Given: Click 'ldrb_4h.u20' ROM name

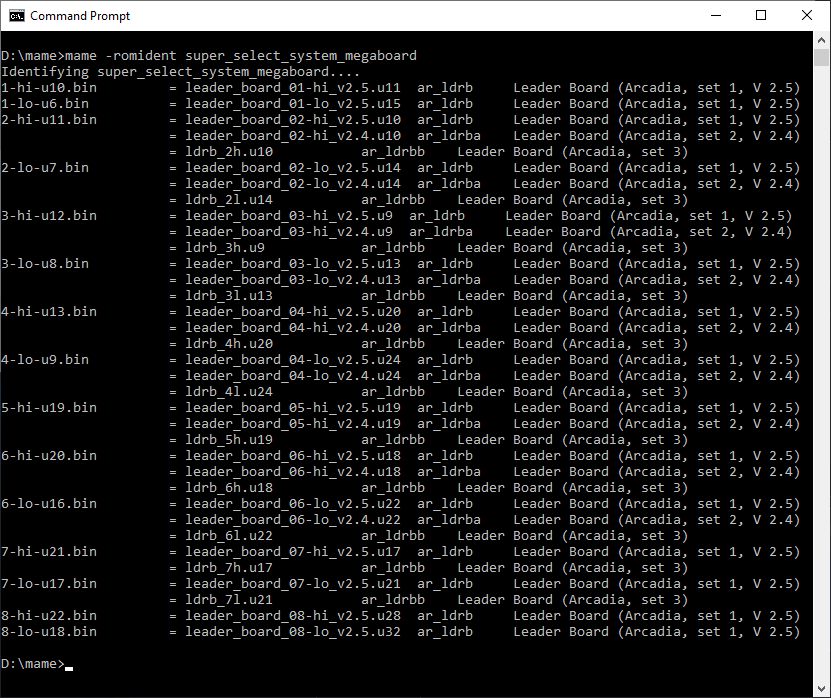Looking at the screenshot, I should [x=229, y=343].
